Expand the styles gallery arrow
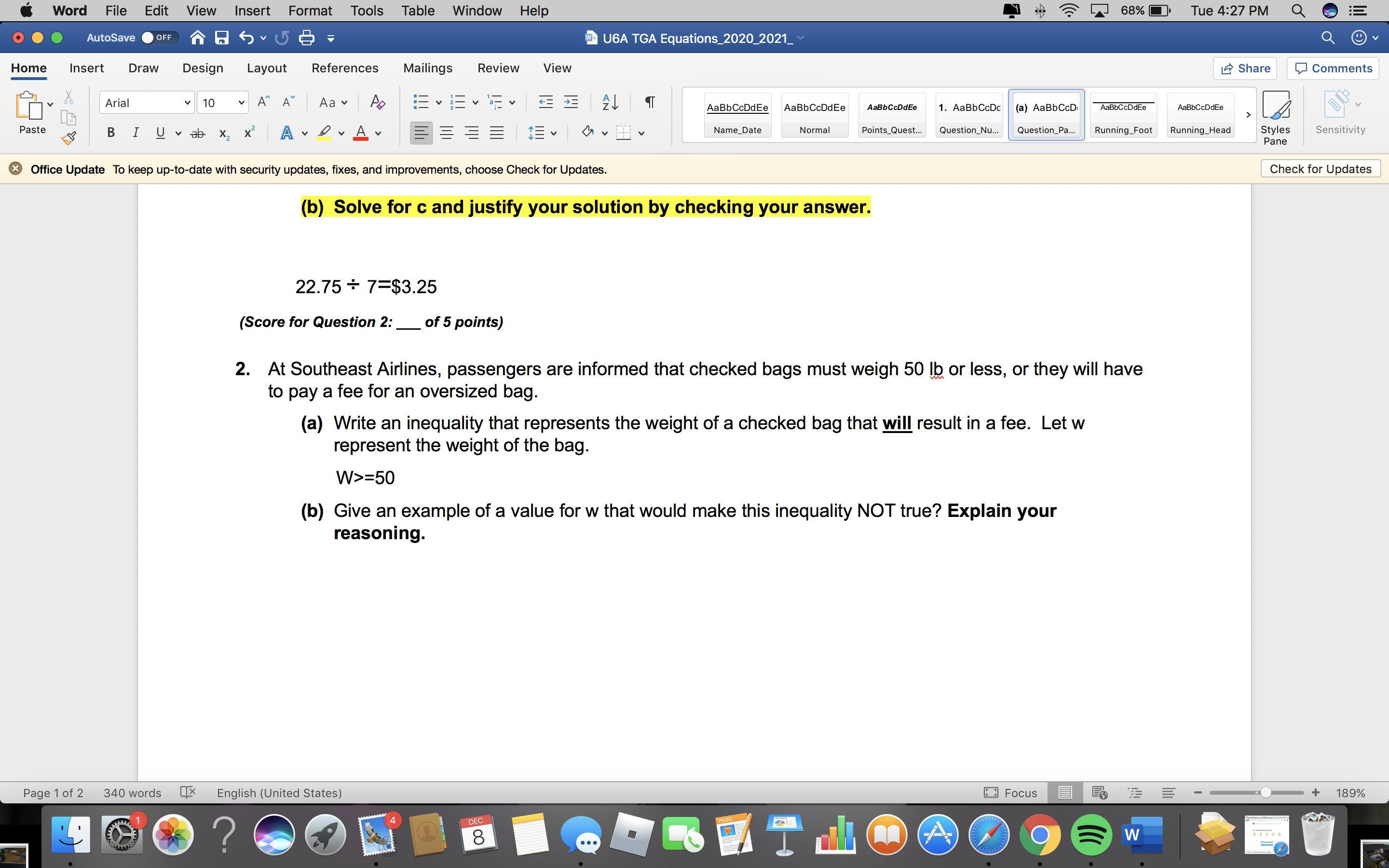Image resolution: width=1389 pixels, height=868 pixels. [1248, 115]
